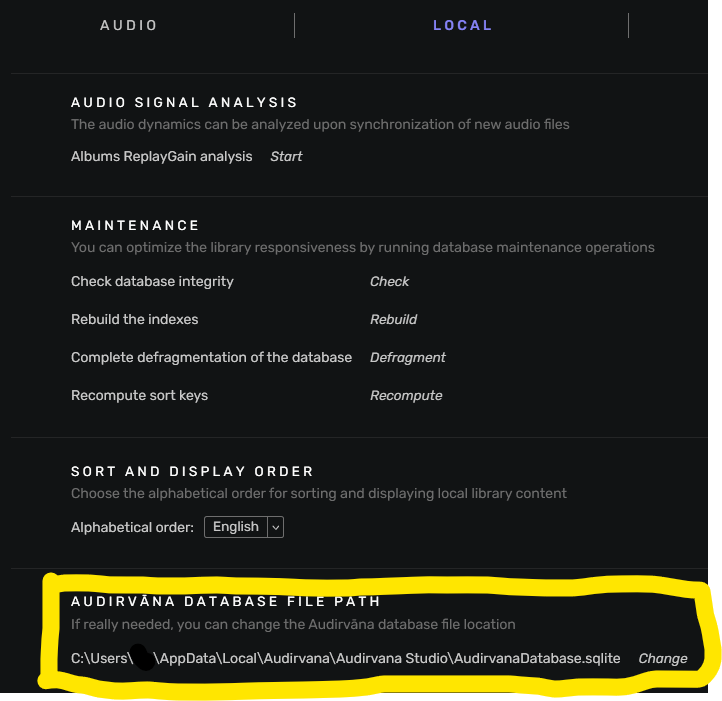Select the LOCAL tab
The image size is (722, 701).
point(462,25)
